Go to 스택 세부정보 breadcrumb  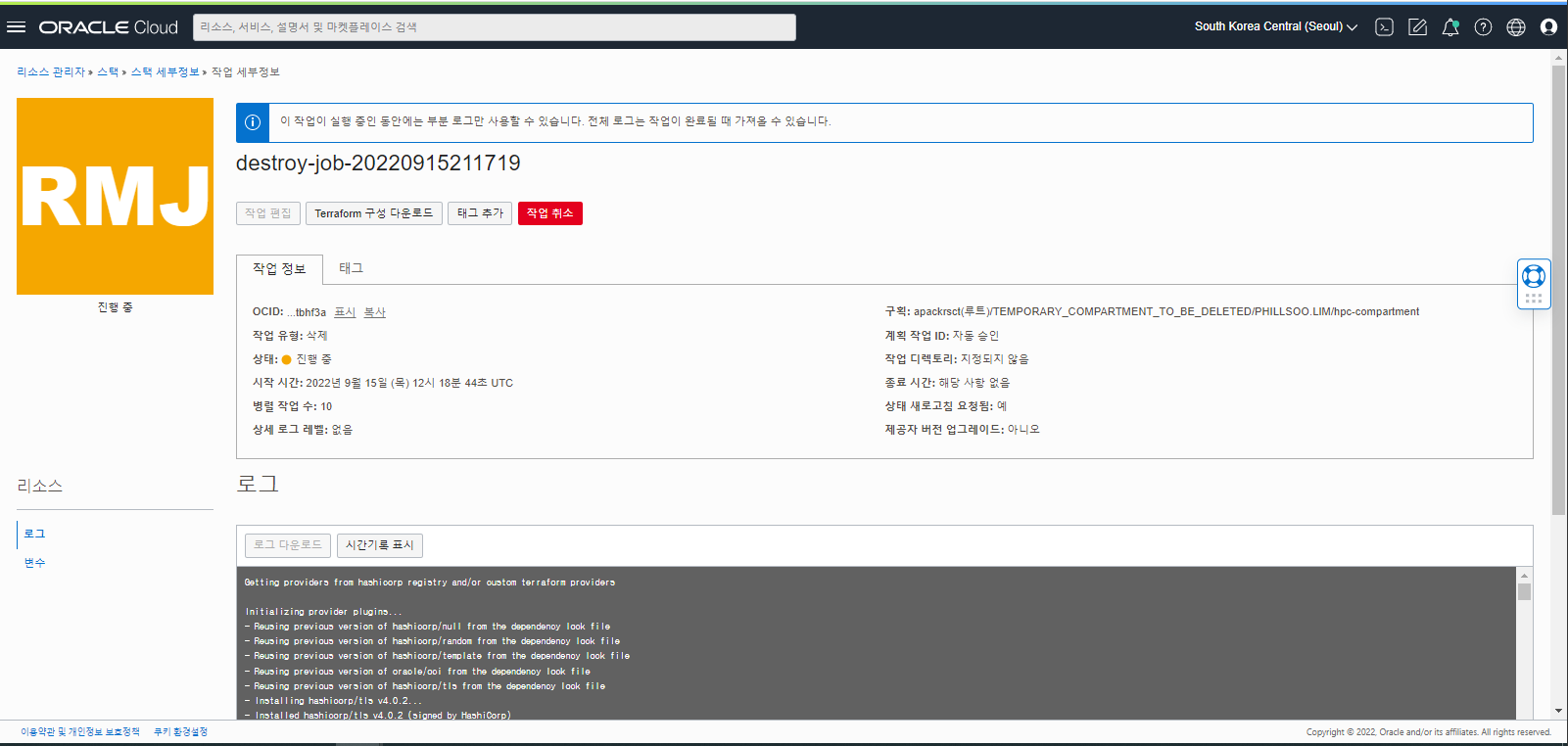166,72
